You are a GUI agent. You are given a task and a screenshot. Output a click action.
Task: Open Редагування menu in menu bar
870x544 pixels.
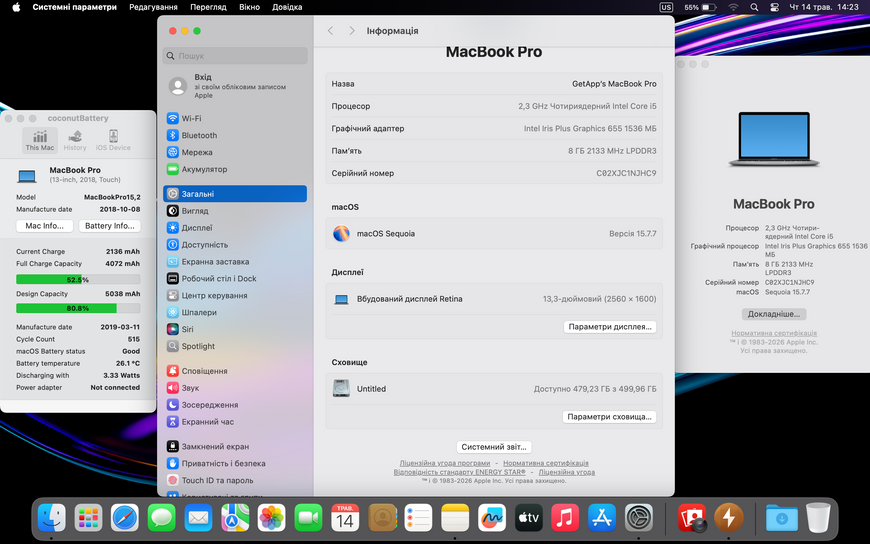point(153,7)
